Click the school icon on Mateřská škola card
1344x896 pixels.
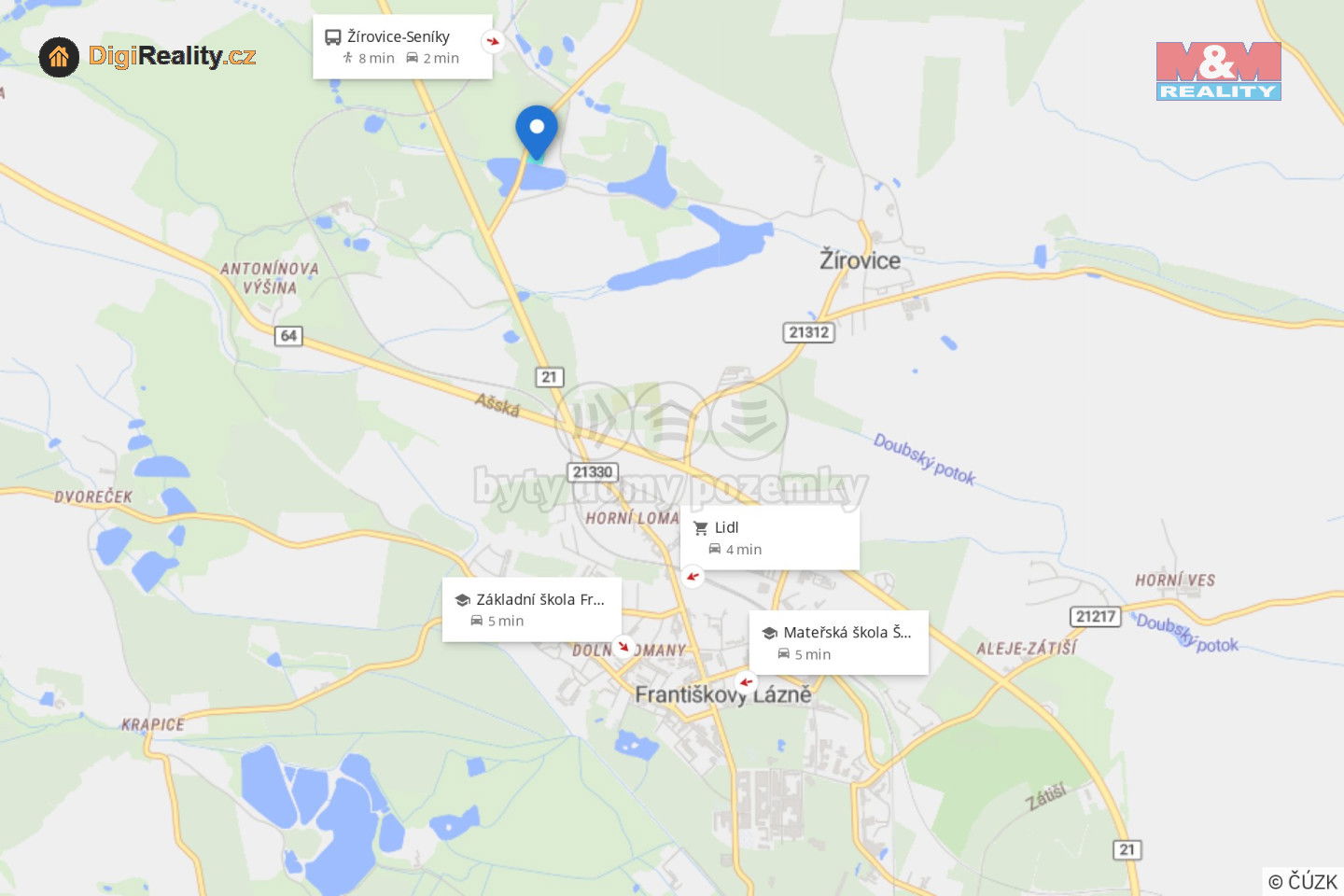769,633
